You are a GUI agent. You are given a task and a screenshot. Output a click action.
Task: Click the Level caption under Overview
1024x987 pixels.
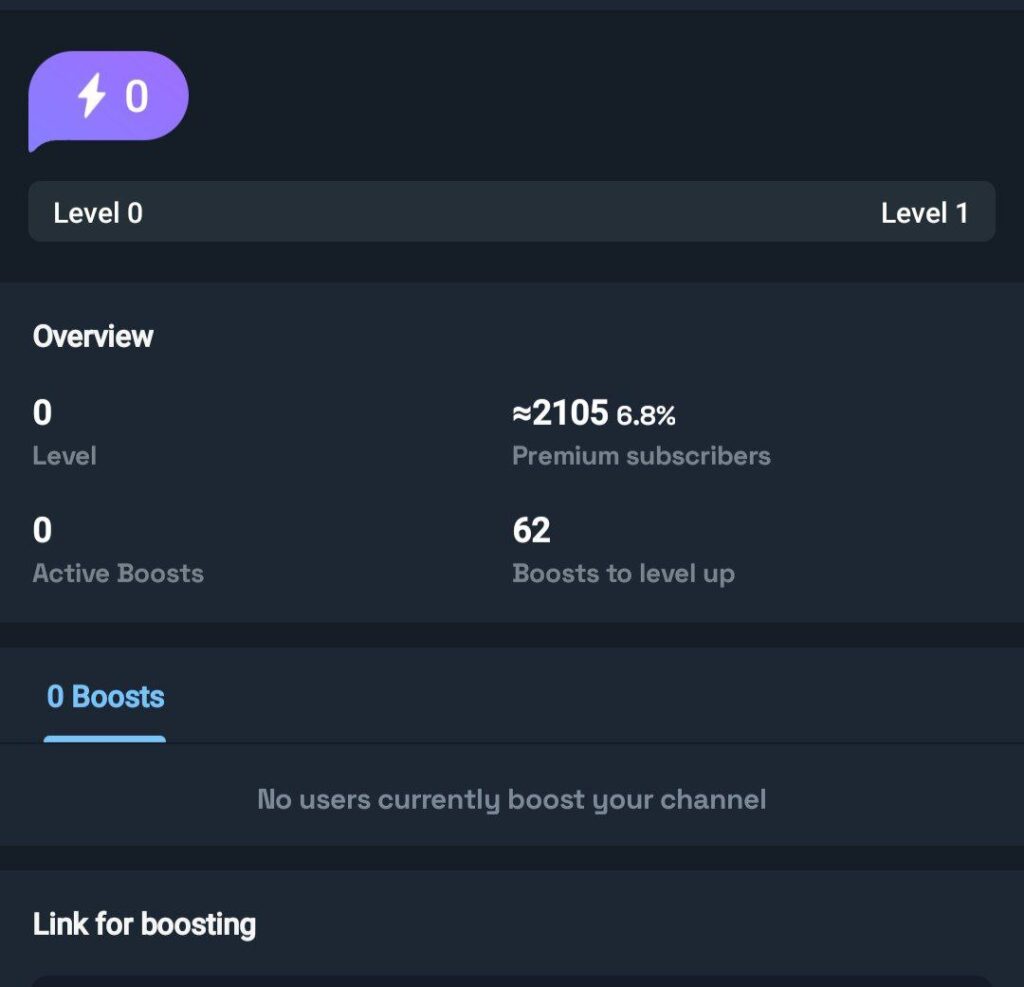point(65,456)
